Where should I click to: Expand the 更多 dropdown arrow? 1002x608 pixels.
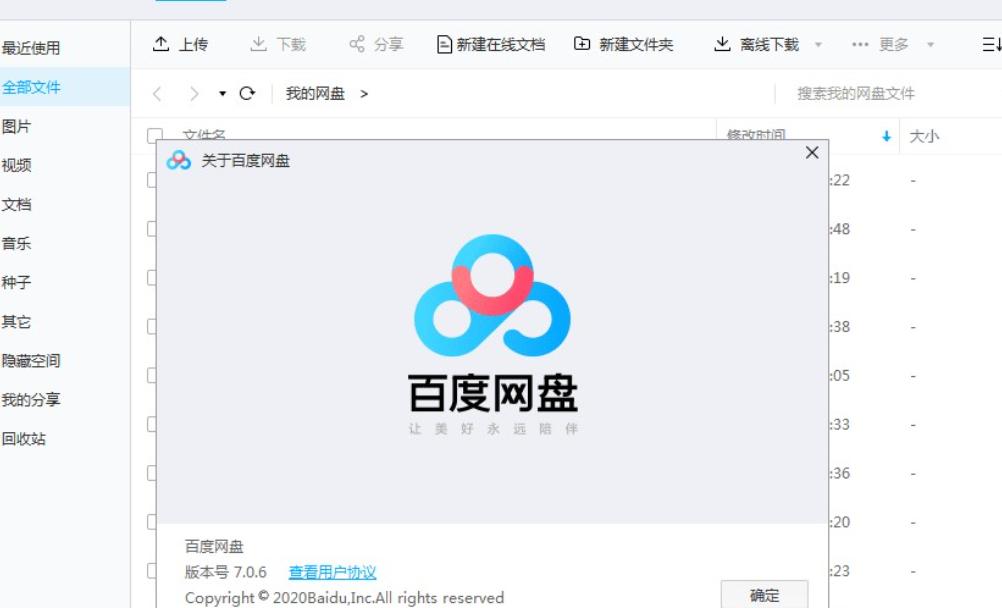930,45
